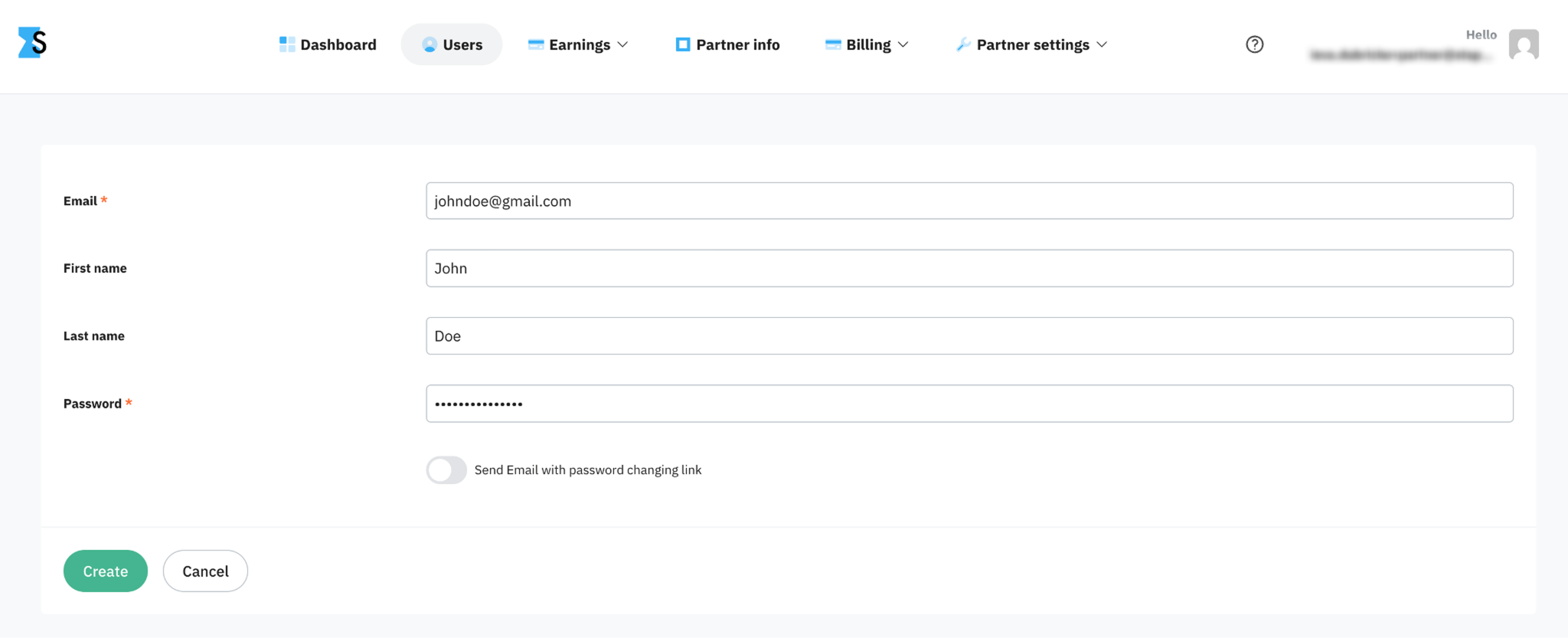The height and width of the screenshot is (638, 1568).
Task: Focus the Password input field
Action: click(969, 404)
